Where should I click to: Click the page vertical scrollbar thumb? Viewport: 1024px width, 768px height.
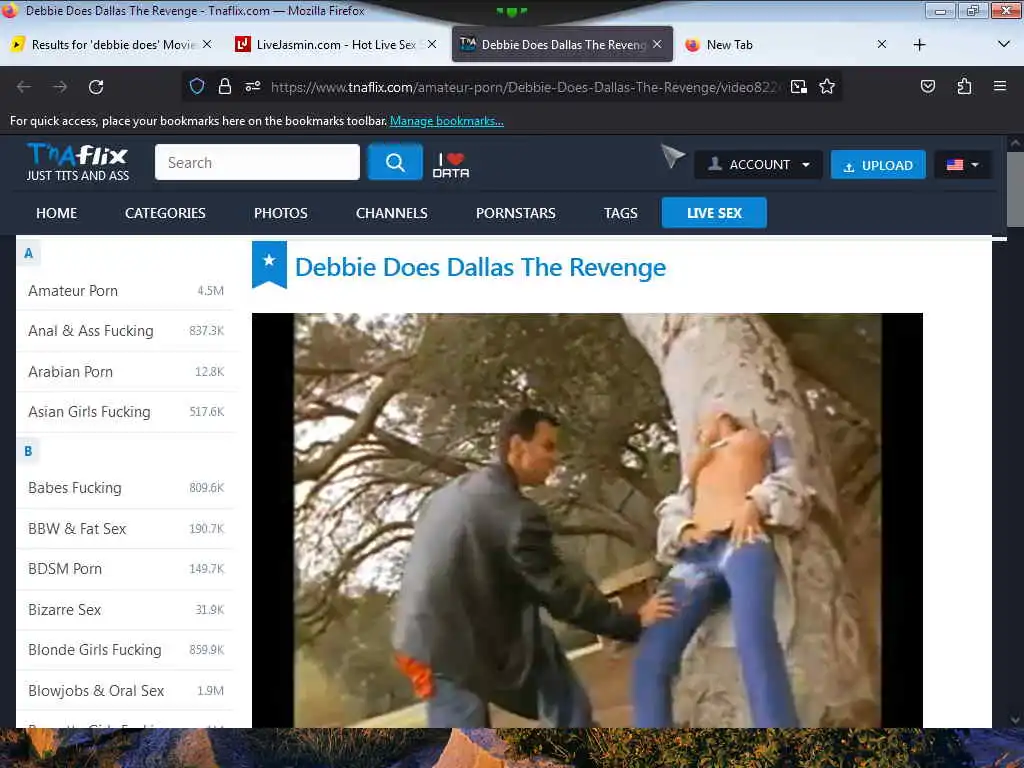1016,189
